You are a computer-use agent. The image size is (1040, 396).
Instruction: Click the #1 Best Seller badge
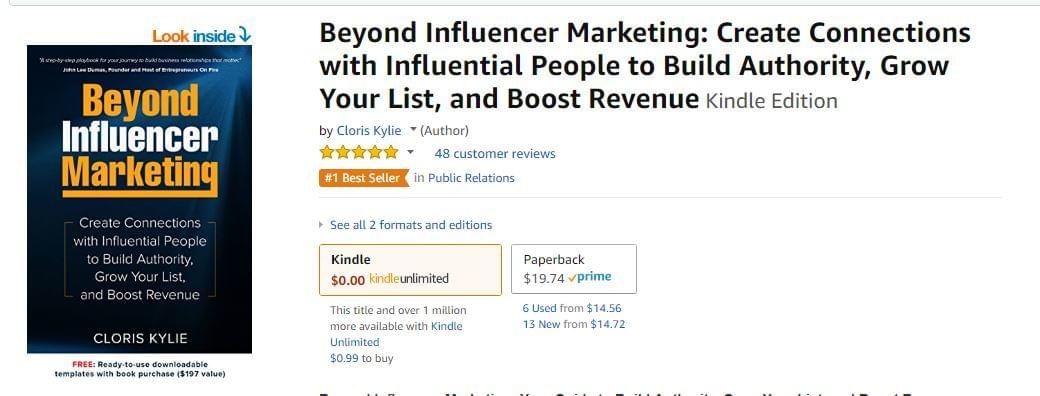[364, 178]
